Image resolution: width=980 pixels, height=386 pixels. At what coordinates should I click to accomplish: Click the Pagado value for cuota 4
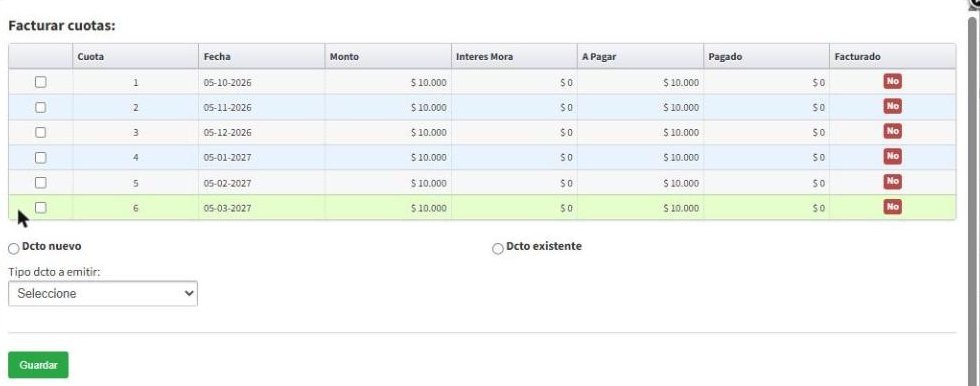point(819,157)
